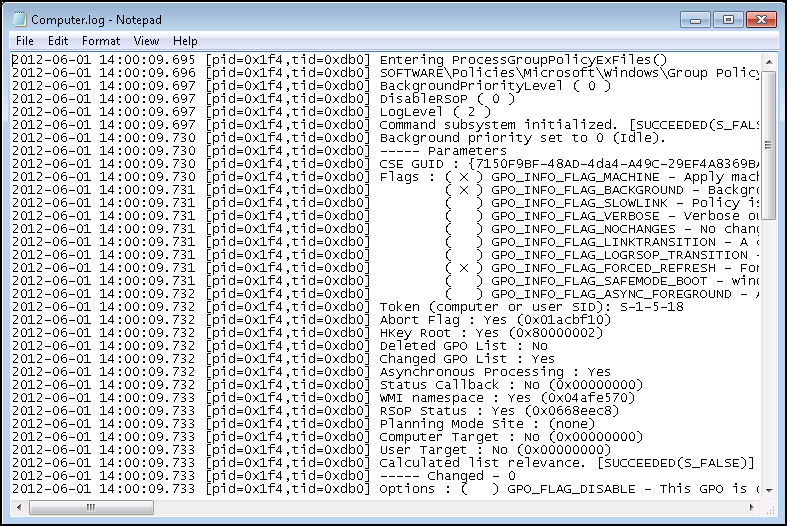The width and height of the screenshot is (787, 526).
Task: Click the Notepad icon in title bar
Action: pos(19,19)
